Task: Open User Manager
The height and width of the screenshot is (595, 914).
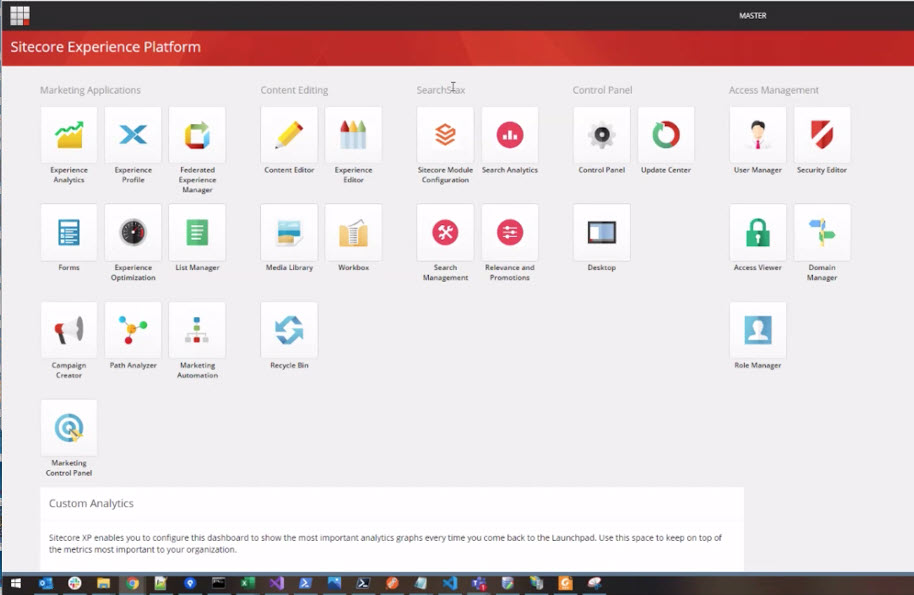Action: tap(758, 135)
